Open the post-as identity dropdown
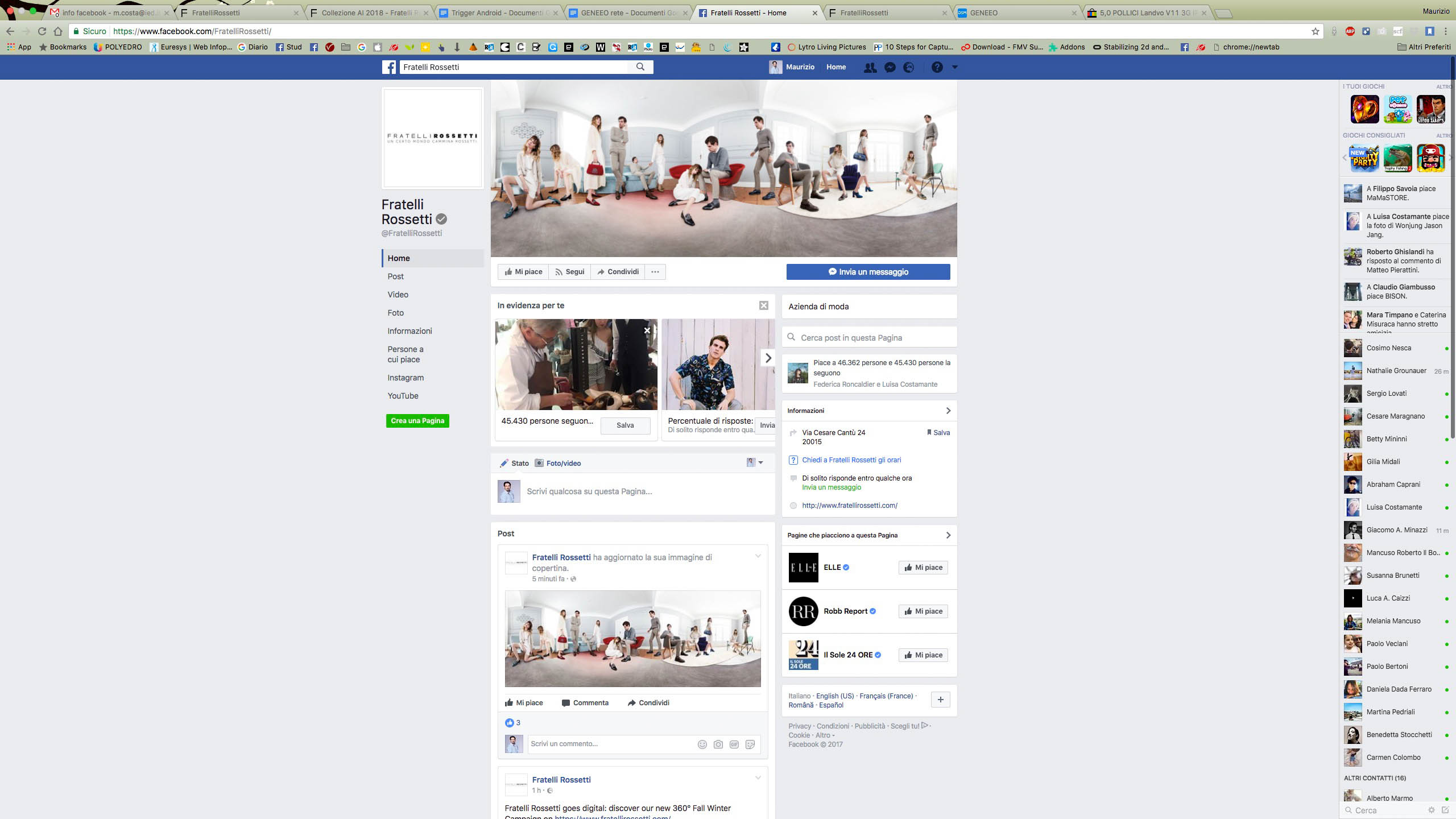1456x819 pixels. pos(755,462)
